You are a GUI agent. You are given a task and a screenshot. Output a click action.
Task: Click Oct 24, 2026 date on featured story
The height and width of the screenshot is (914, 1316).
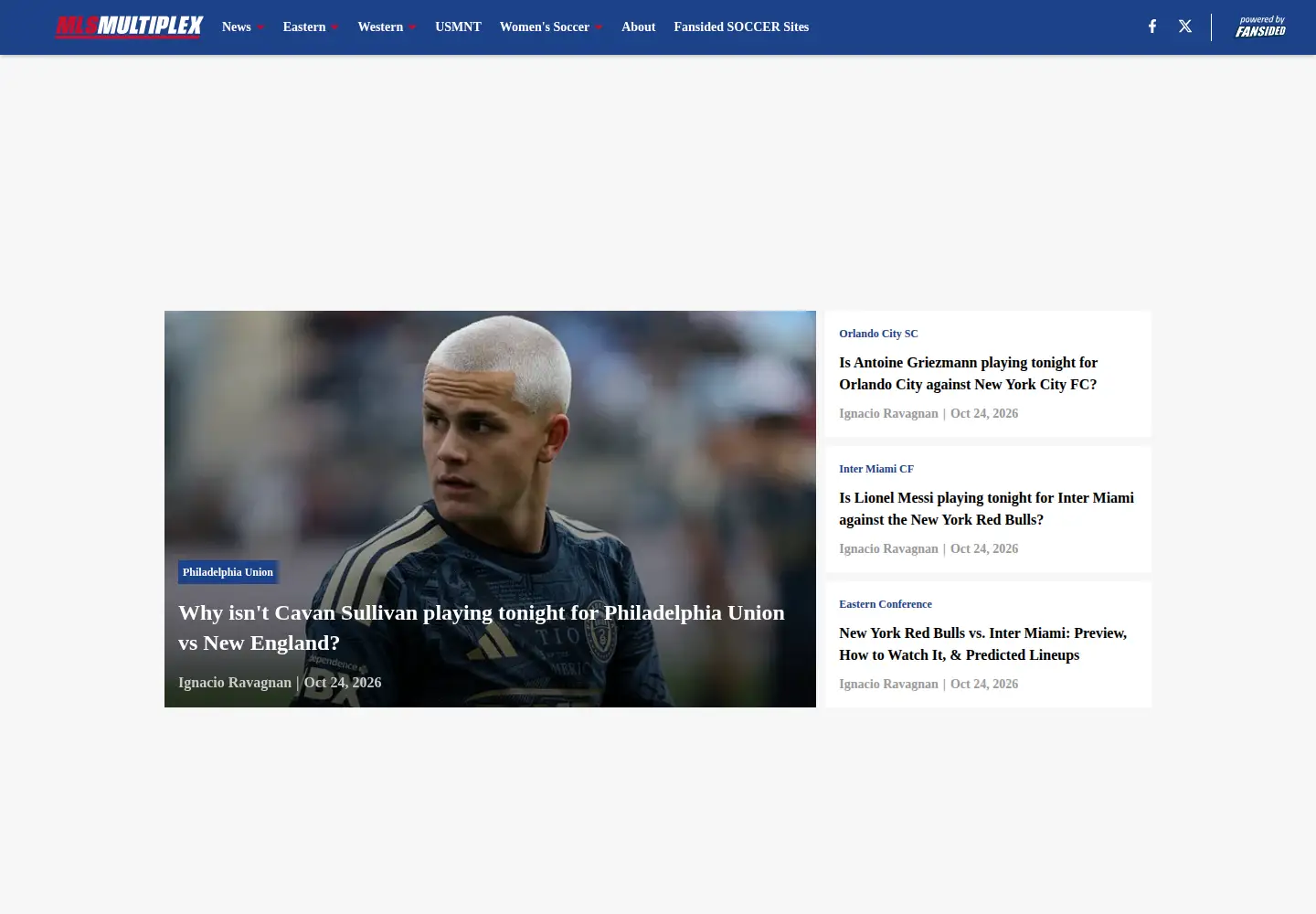[x=343, y=683]
